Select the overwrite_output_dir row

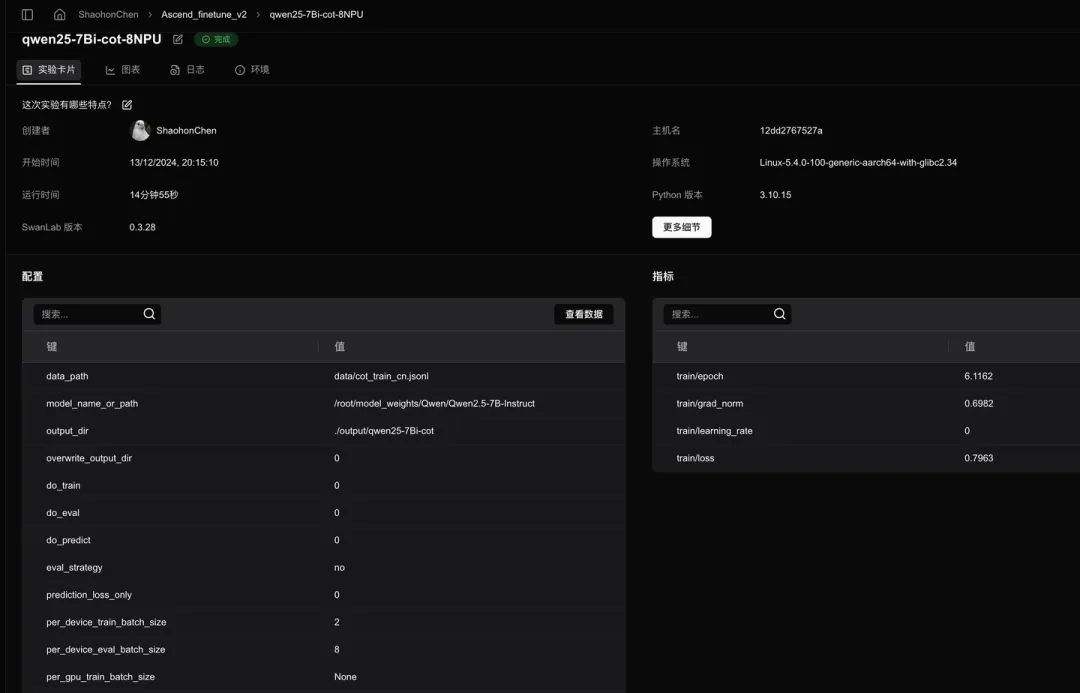pyautogui.click(x=324, y=458)
